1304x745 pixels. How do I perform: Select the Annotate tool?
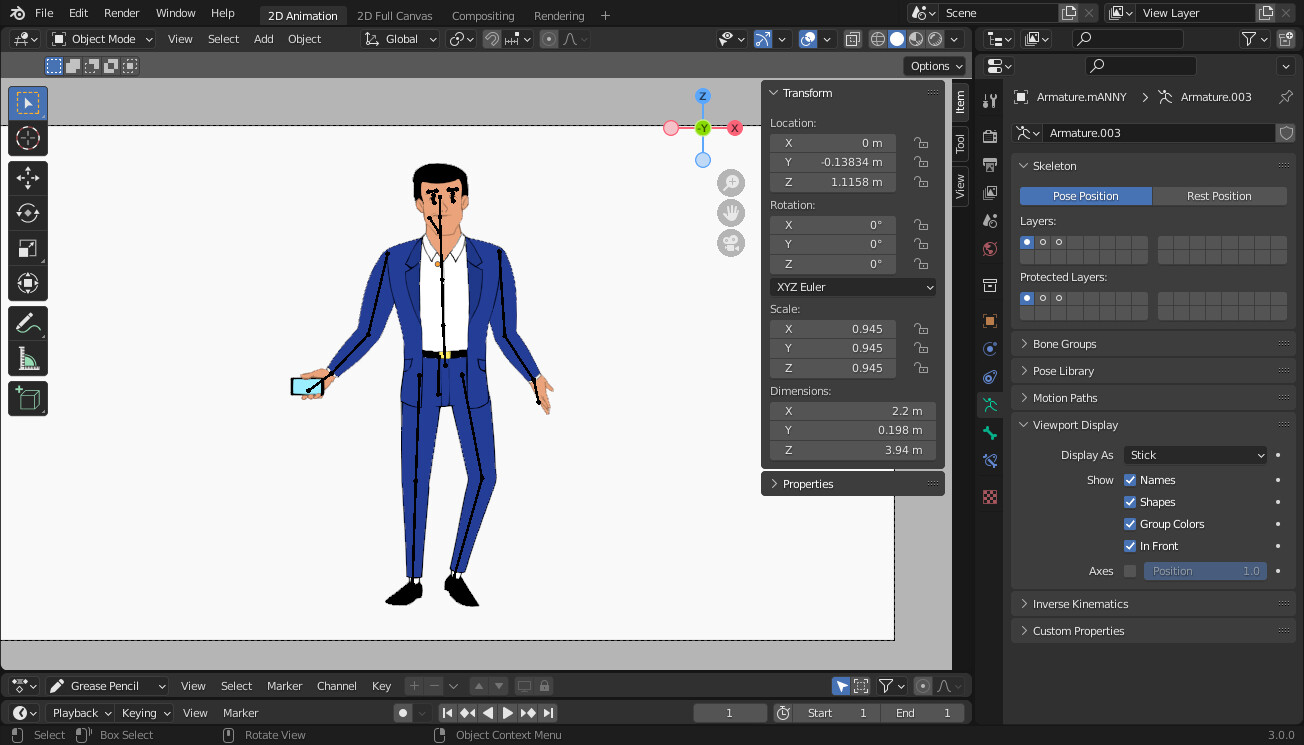(27, 322)
